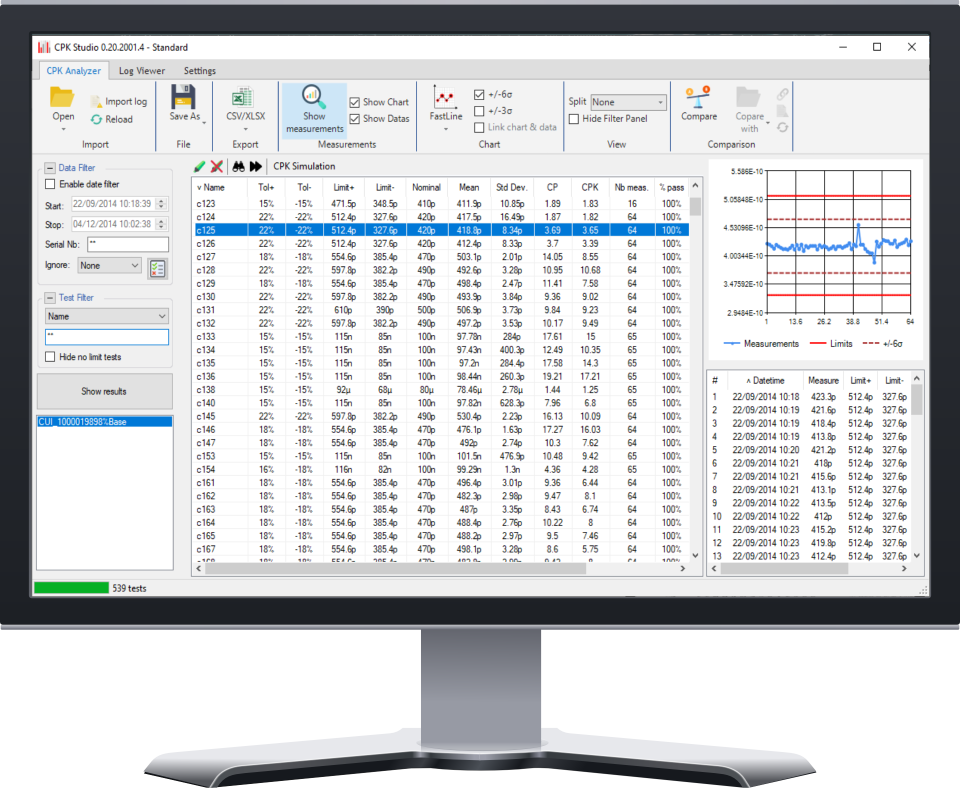The image size is (960, 789).
Task: Select the c154 test row
Action: coord(441,469)
